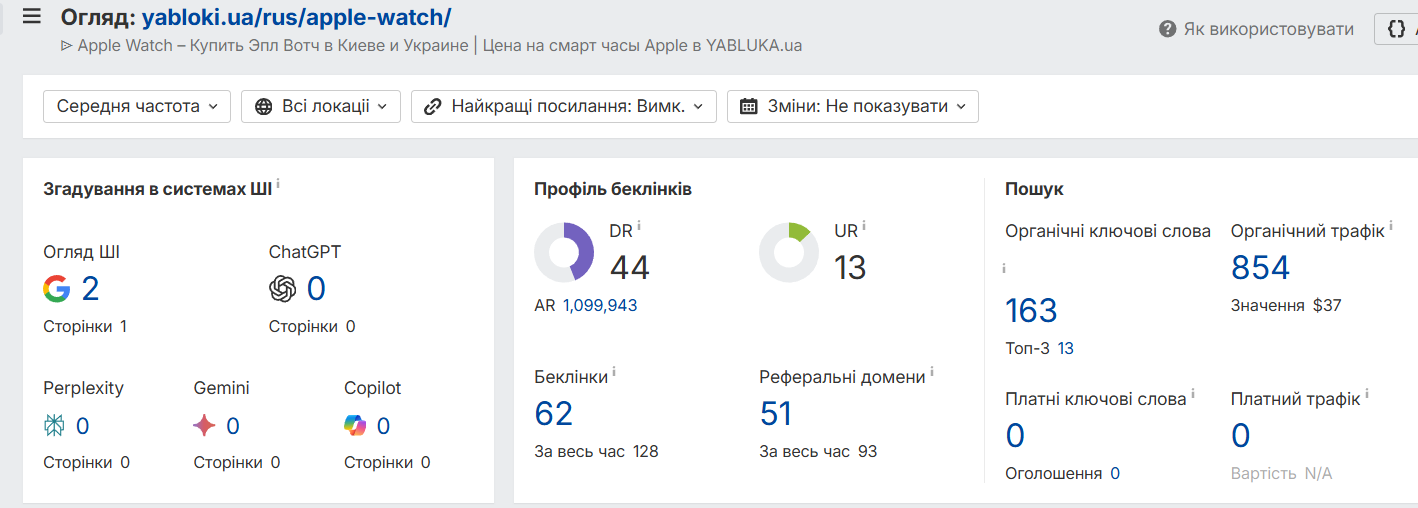Open the yabloki.ua/rus/apple-watch/ URL link
Screen dimensions: 1418x508
pos(296,17)
